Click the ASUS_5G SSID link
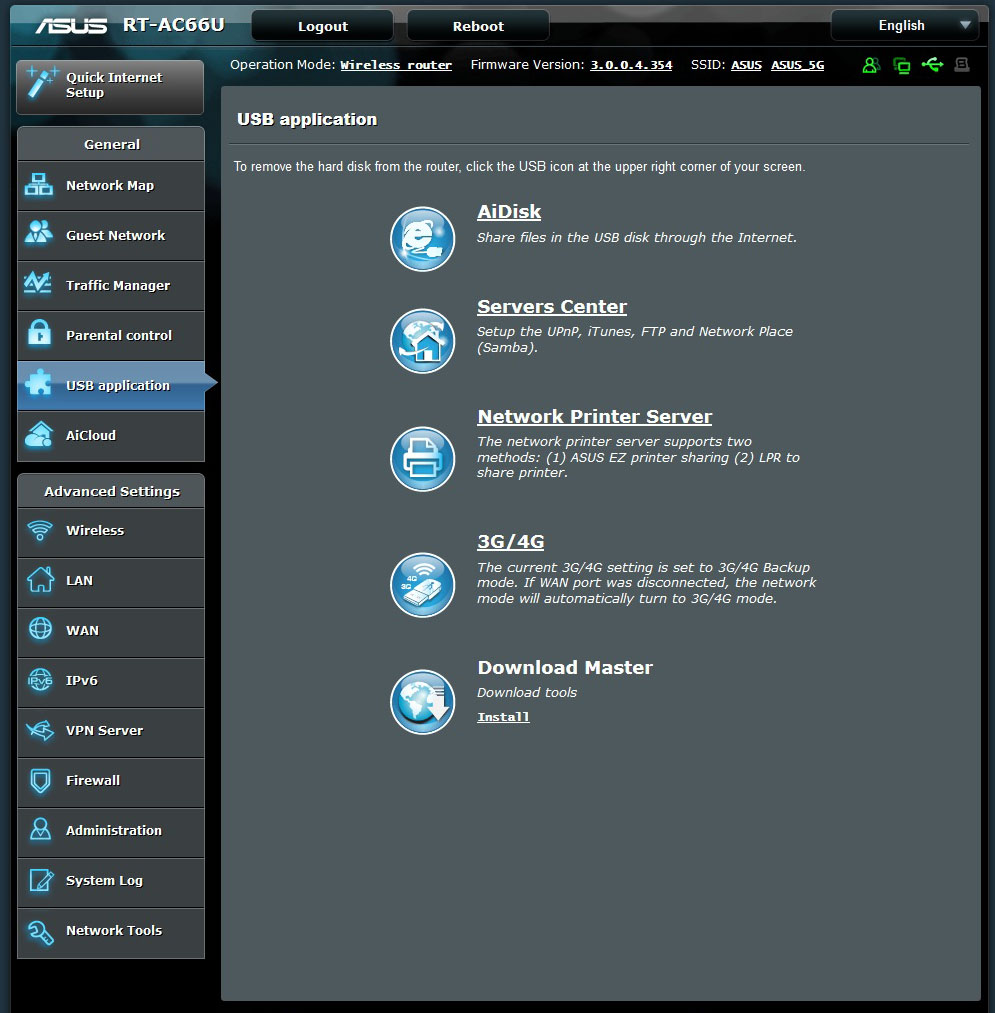The width and height of the screenshot is (995, 1013). point(797,65)
